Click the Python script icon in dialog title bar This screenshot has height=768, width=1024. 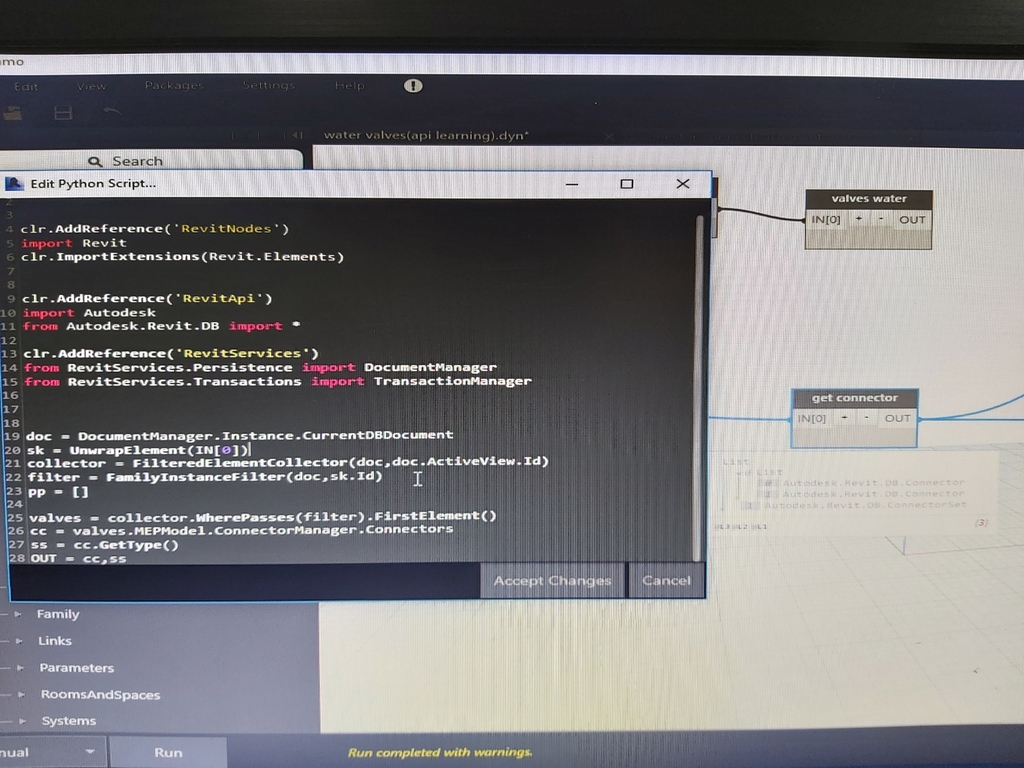coord(14,184)
